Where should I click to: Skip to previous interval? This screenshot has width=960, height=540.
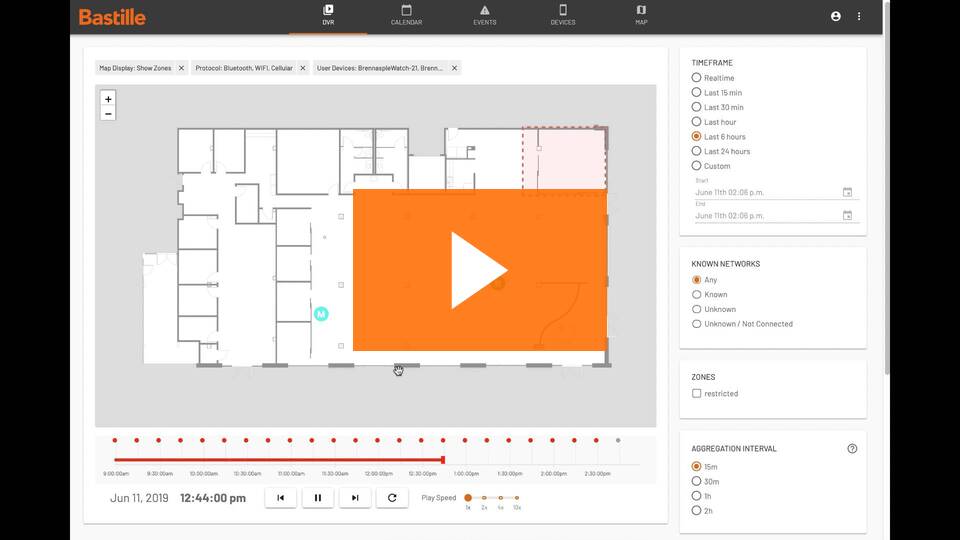pyautogui.click(x=280, y=498)
